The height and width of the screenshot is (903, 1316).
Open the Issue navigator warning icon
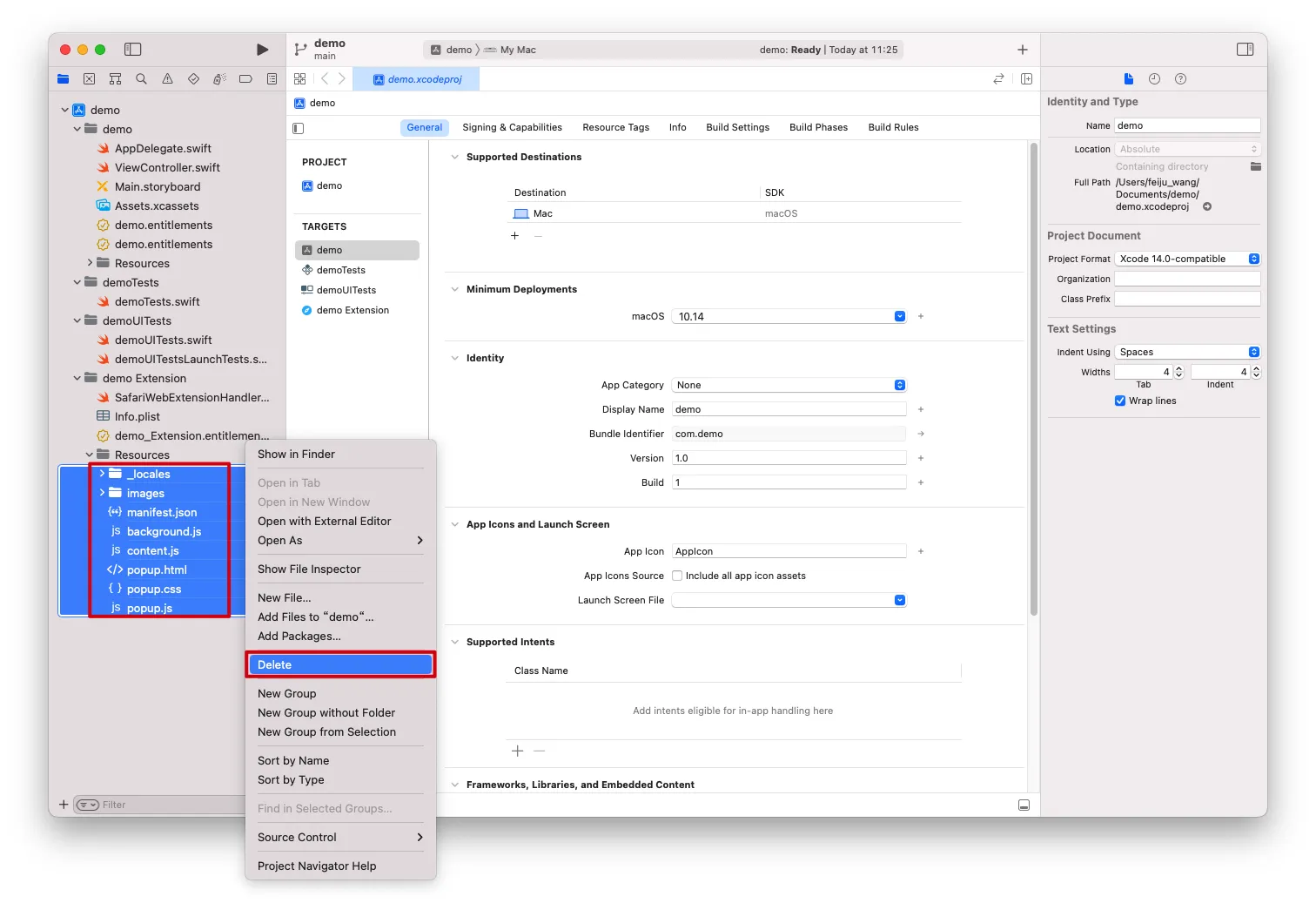[x=167, y=79]
